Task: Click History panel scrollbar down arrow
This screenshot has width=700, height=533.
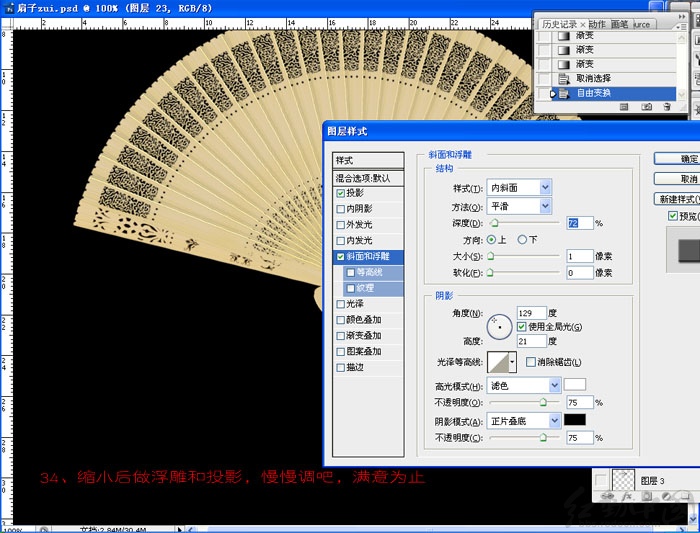Action: click(x=681, y=94)
